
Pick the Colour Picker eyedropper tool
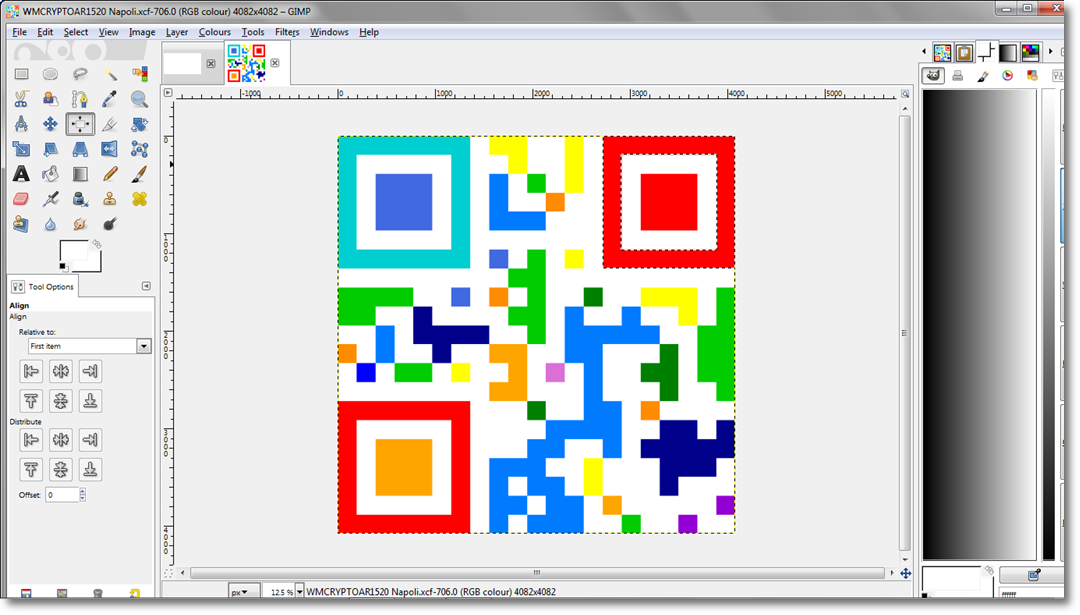110,99
